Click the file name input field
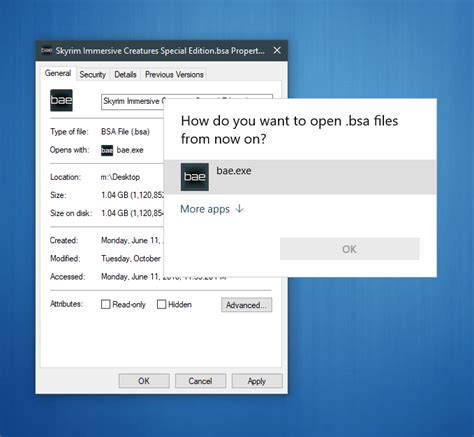474x437 pixels. (x=133, y=101)
